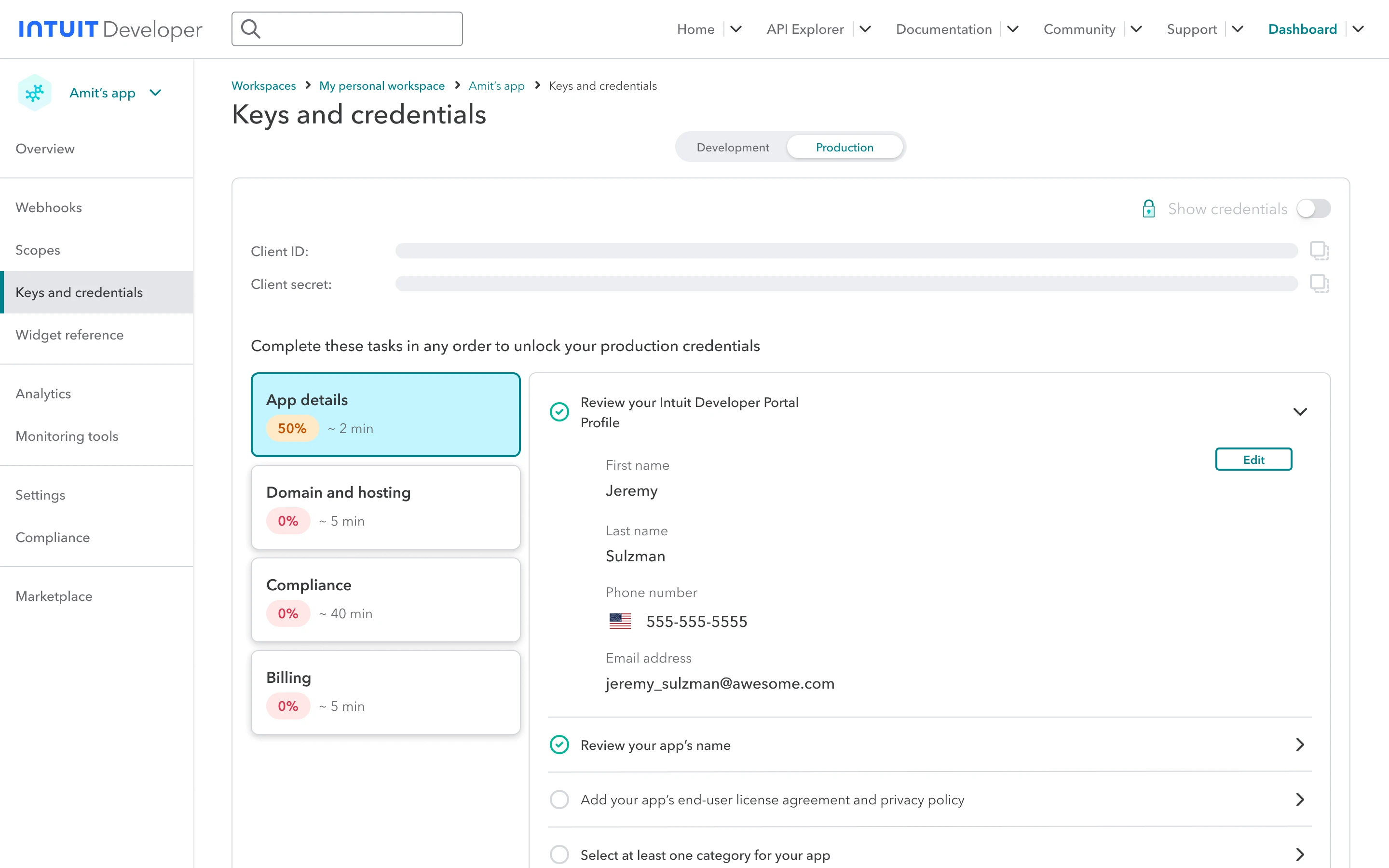This screenshot has height=868, width=1389.
Task: Select the app category task circle
Action: click(559, 855)
